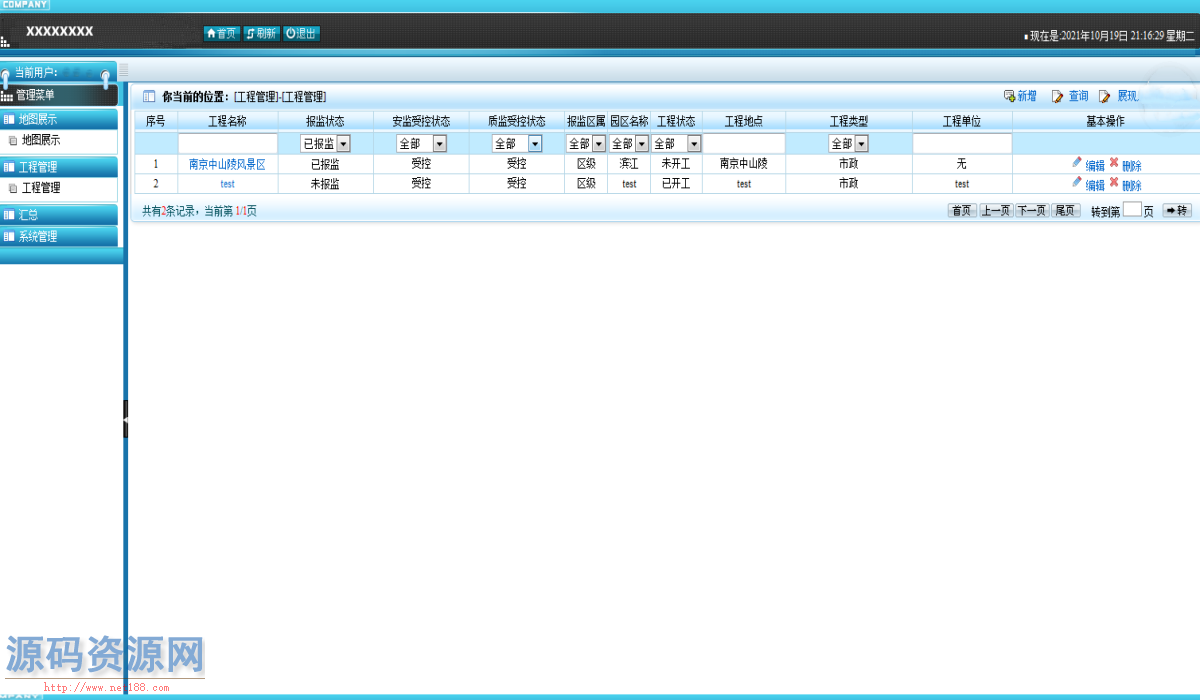Go to 首页 first page in pager

(x=962, y=211)
